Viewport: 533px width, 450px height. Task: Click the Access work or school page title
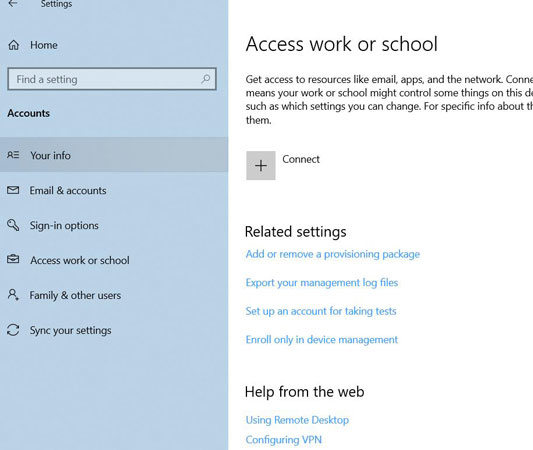pyautogui.click(x=342, y=44)
